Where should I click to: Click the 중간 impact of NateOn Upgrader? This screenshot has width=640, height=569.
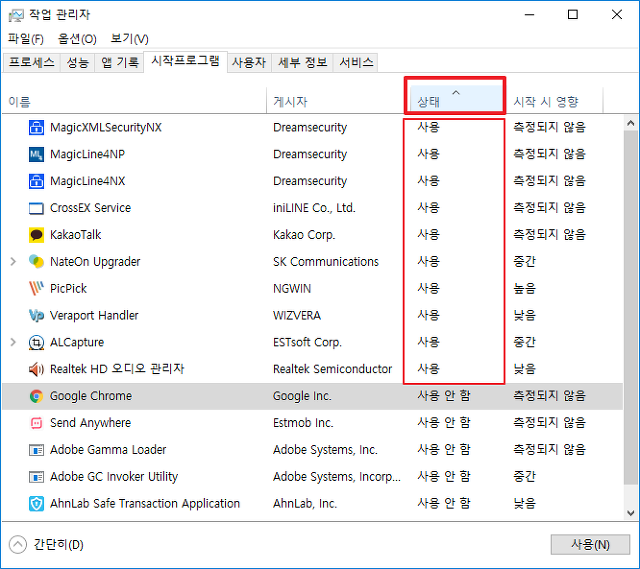(x=524, y=262)
